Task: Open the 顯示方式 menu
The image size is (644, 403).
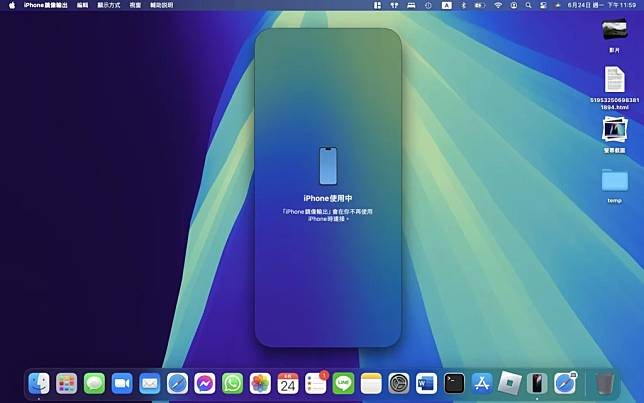Action: pos(109,5)
